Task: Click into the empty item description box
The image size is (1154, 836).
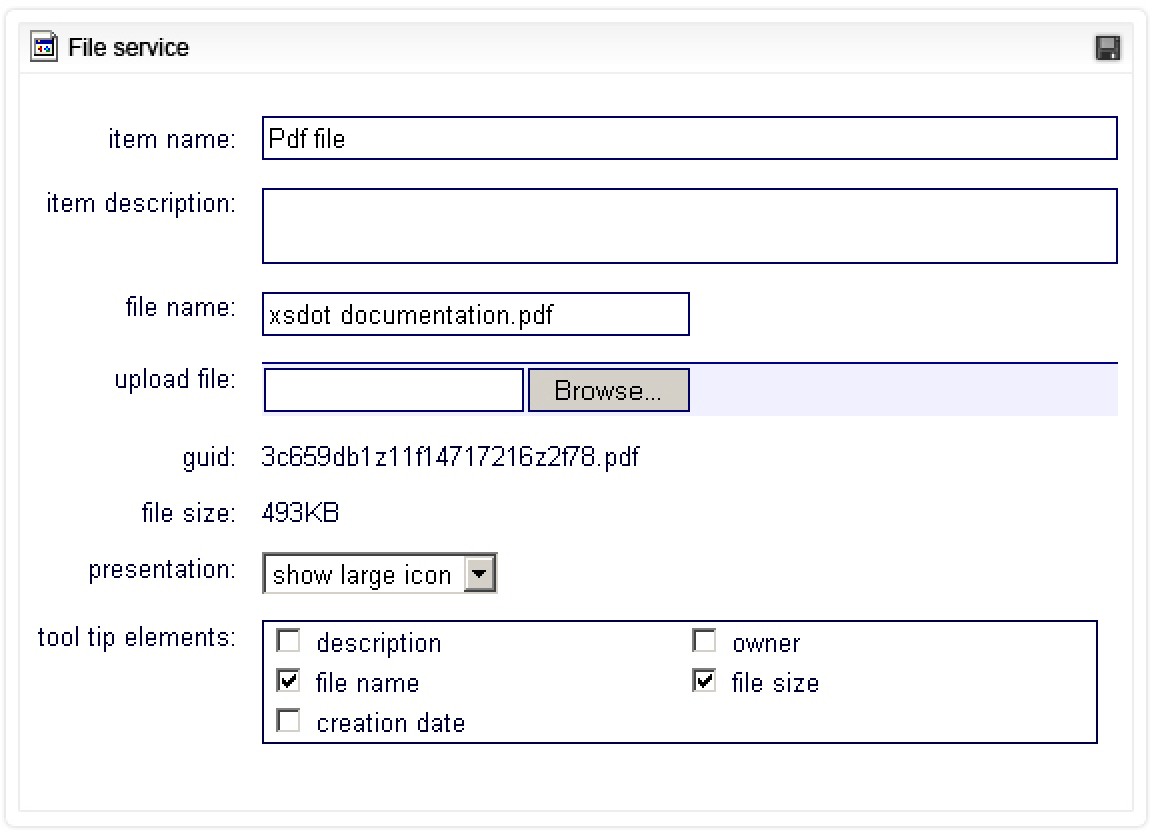Action: [688, 226]
